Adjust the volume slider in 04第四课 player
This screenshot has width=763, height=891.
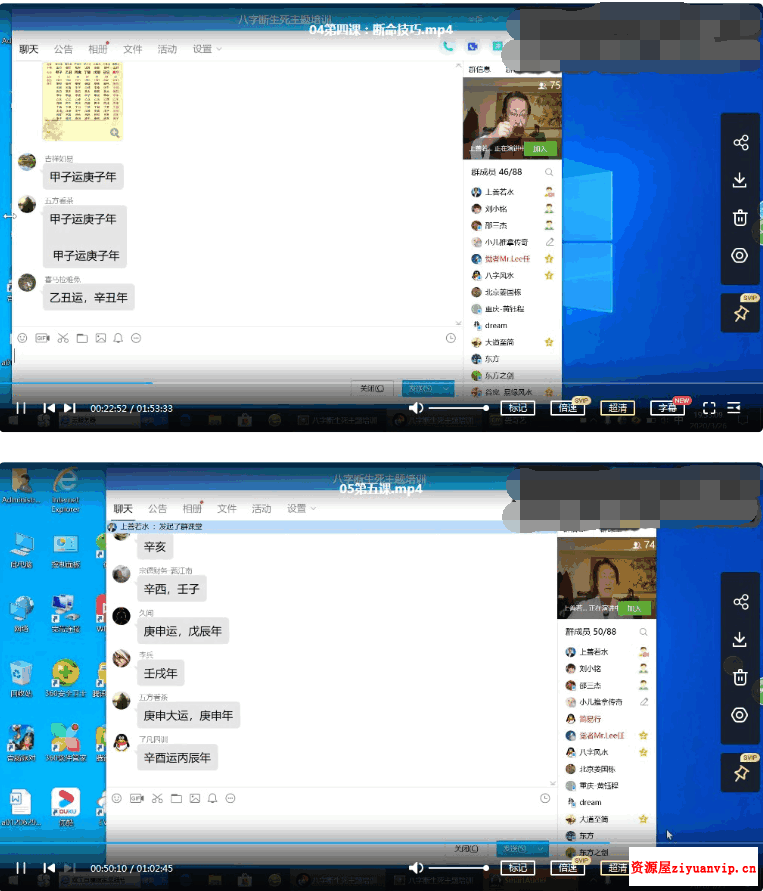[459, 408]
